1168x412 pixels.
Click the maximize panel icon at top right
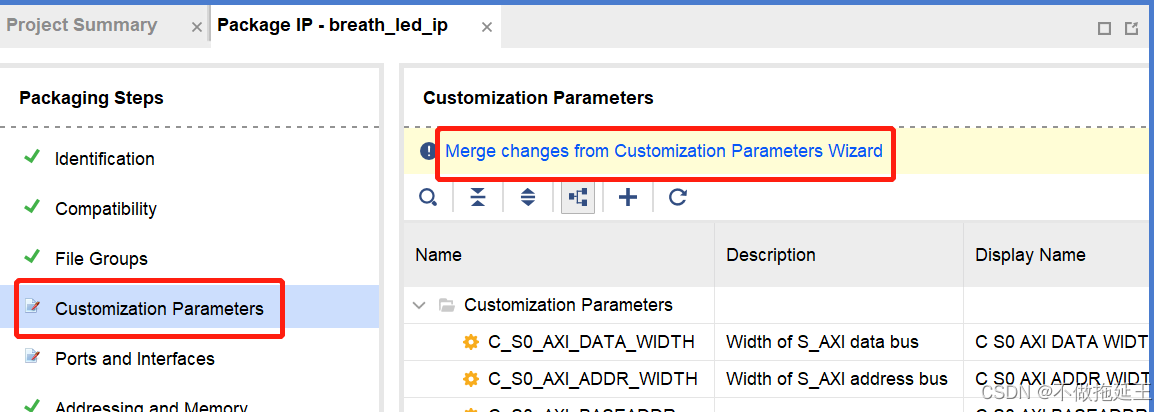pos(1105,28)
